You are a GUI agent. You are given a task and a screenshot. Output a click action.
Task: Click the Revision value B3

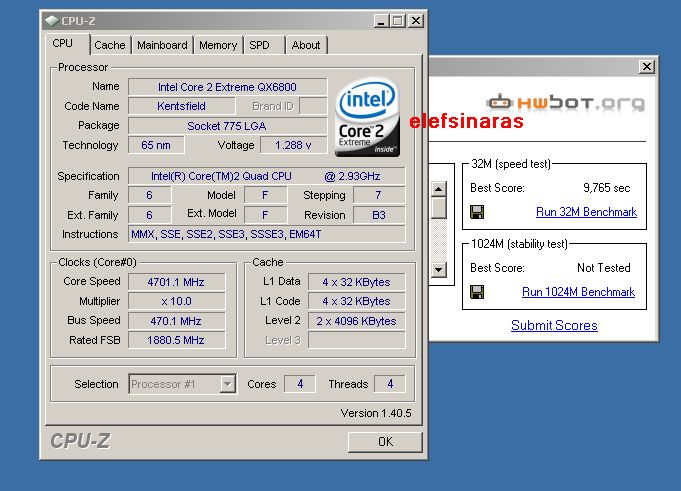click(x=379, y=215)
